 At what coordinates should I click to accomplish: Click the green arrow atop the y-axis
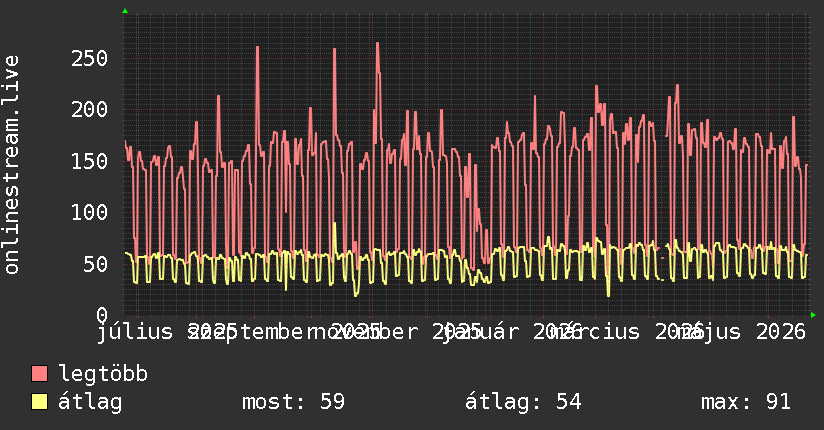[125, 11]
